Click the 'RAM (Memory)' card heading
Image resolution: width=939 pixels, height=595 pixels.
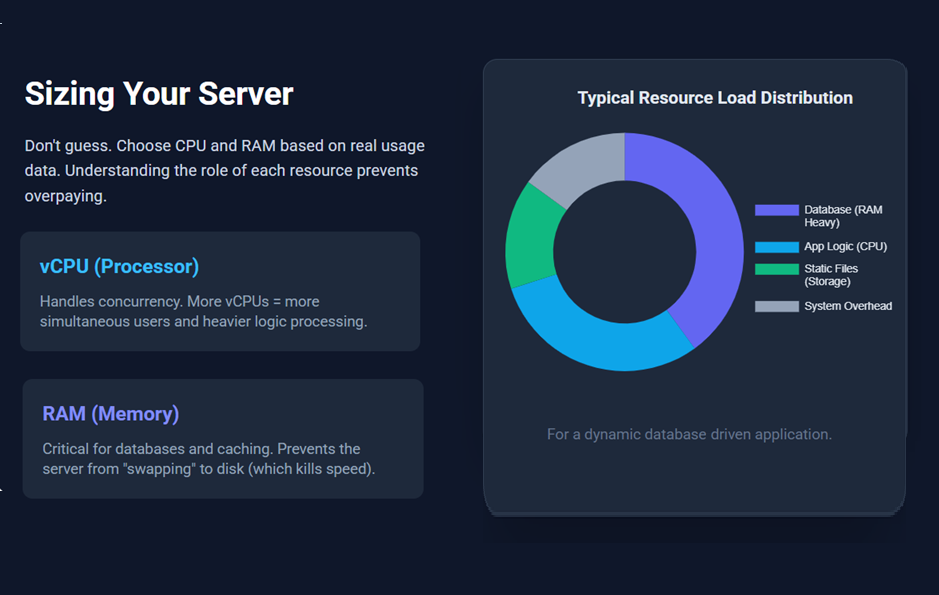coord(110,414)
